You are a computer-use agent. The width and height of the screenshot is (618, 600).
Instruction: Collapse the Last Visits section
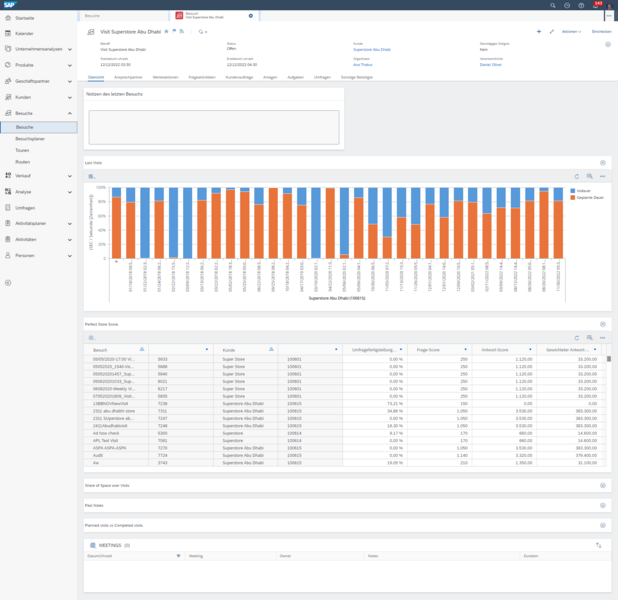pyautogui.click(x=603, y=163)
